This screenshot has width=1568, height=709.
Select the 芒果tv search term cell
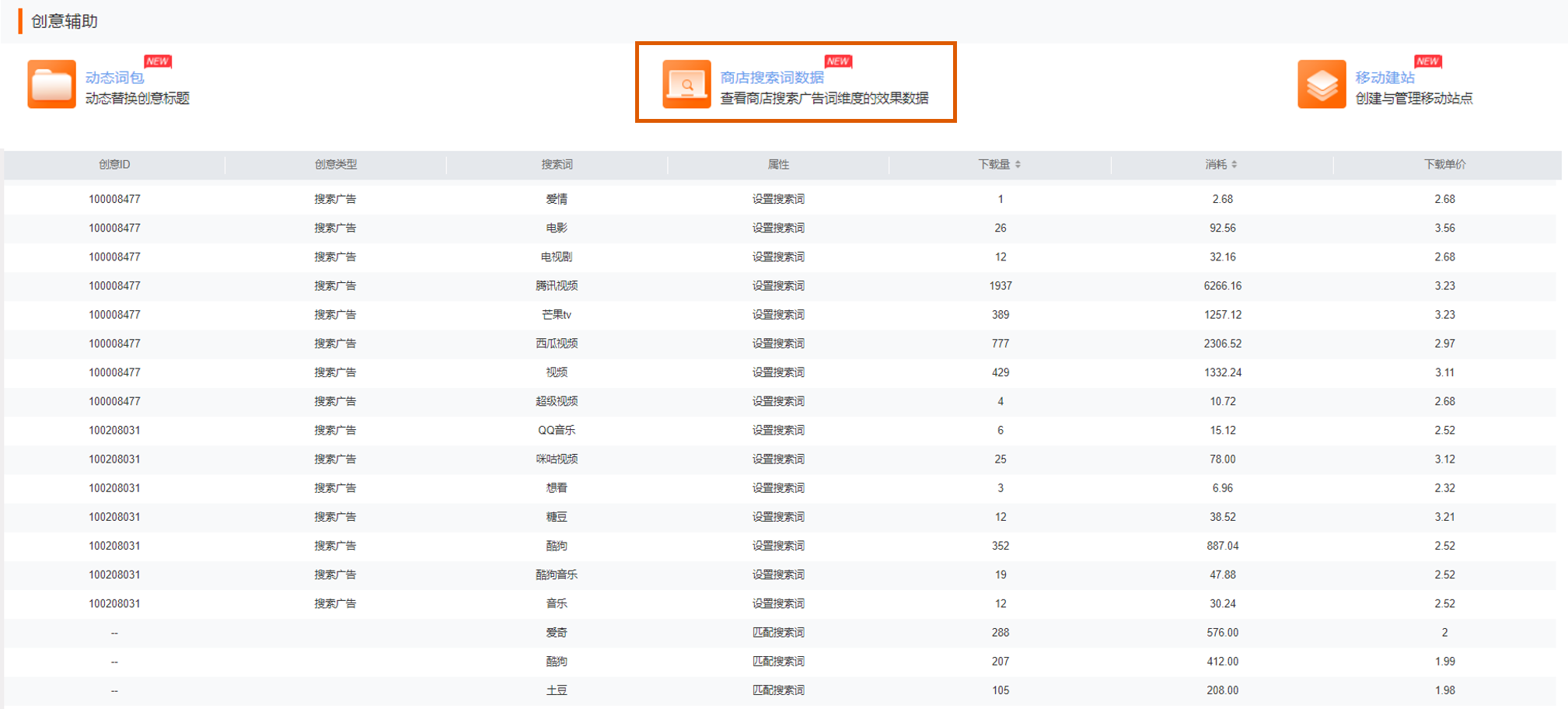tap(557, 315)
